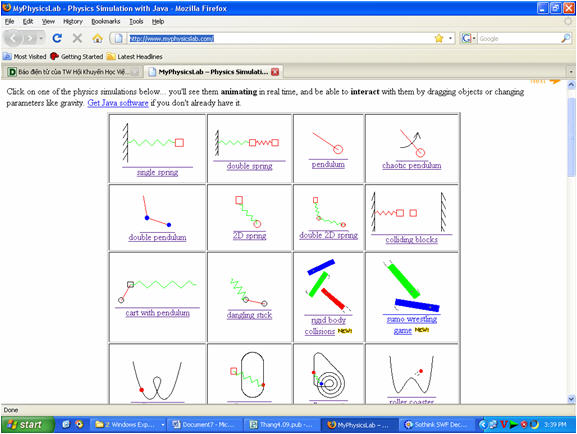577x434 pixels.
Task: Click the Windows Start button
Action: tap(28, 425)
